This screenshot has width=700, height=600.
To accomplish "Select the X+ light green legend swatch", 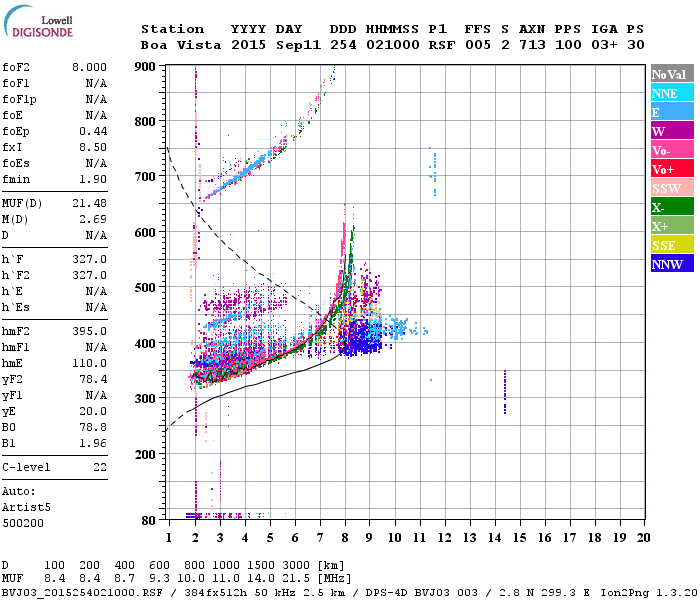I will pyautogui.click(x=672, y=226).
